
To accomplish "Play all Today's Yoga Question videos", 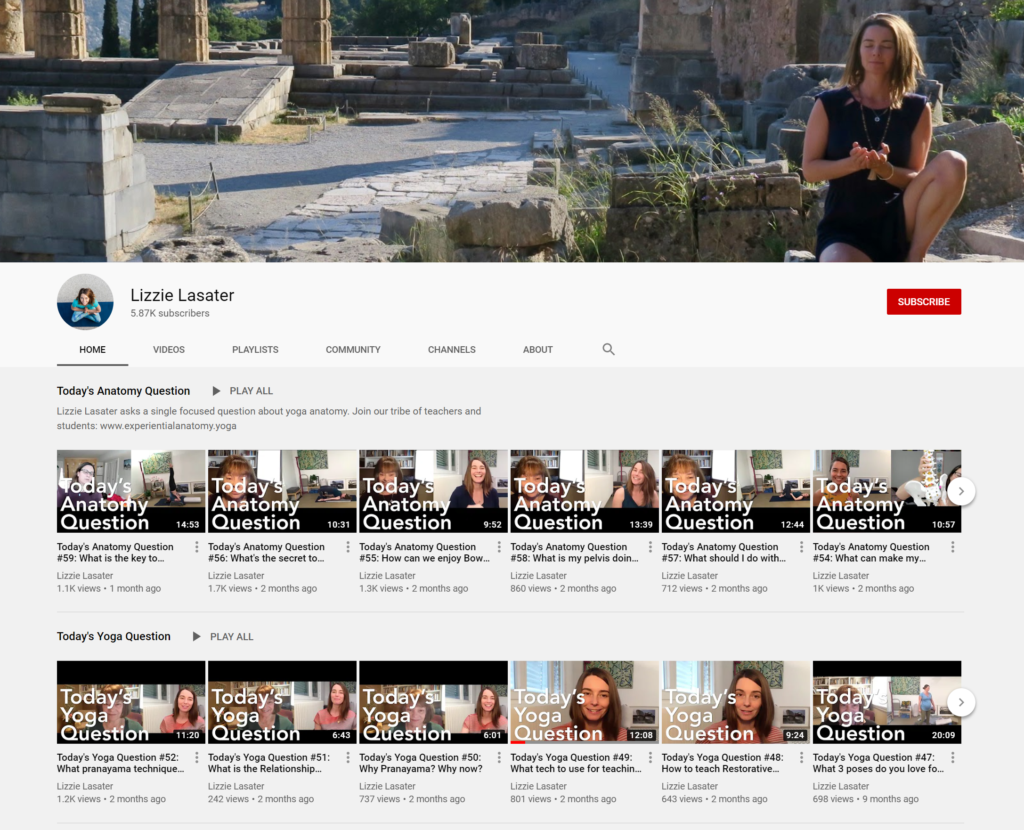I will [223, 637].
